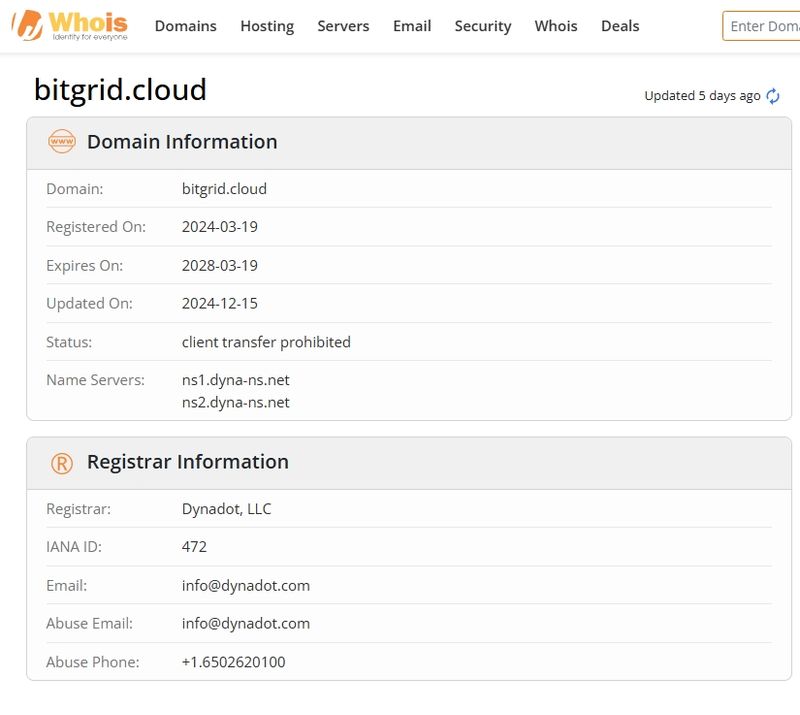Click the www globe icon beside Domain Information
This screenshot has height=715, width=800.
[62, 141]
